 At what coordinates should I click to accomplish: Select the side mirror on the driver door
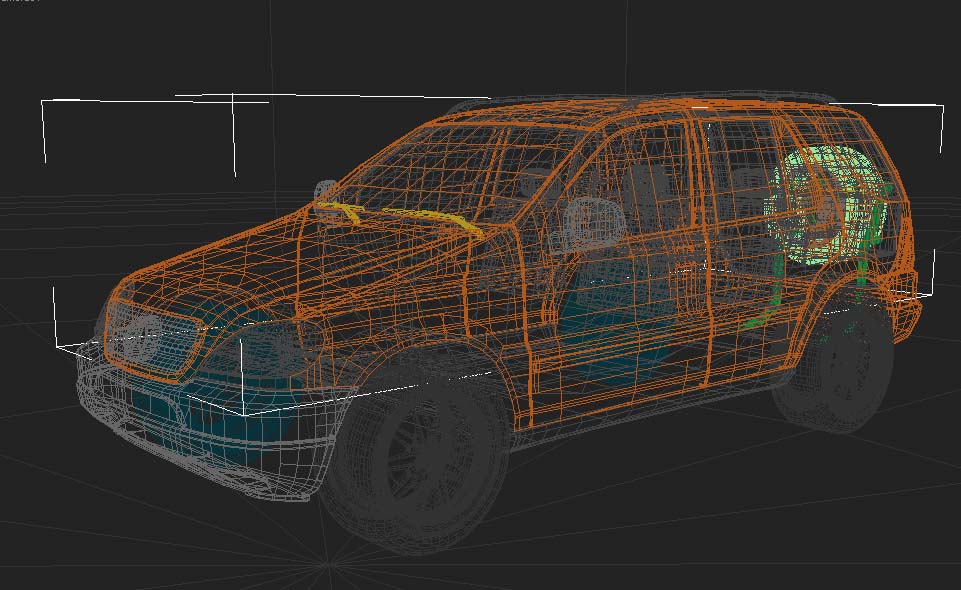pyautogui.click(x=593, y=222)
